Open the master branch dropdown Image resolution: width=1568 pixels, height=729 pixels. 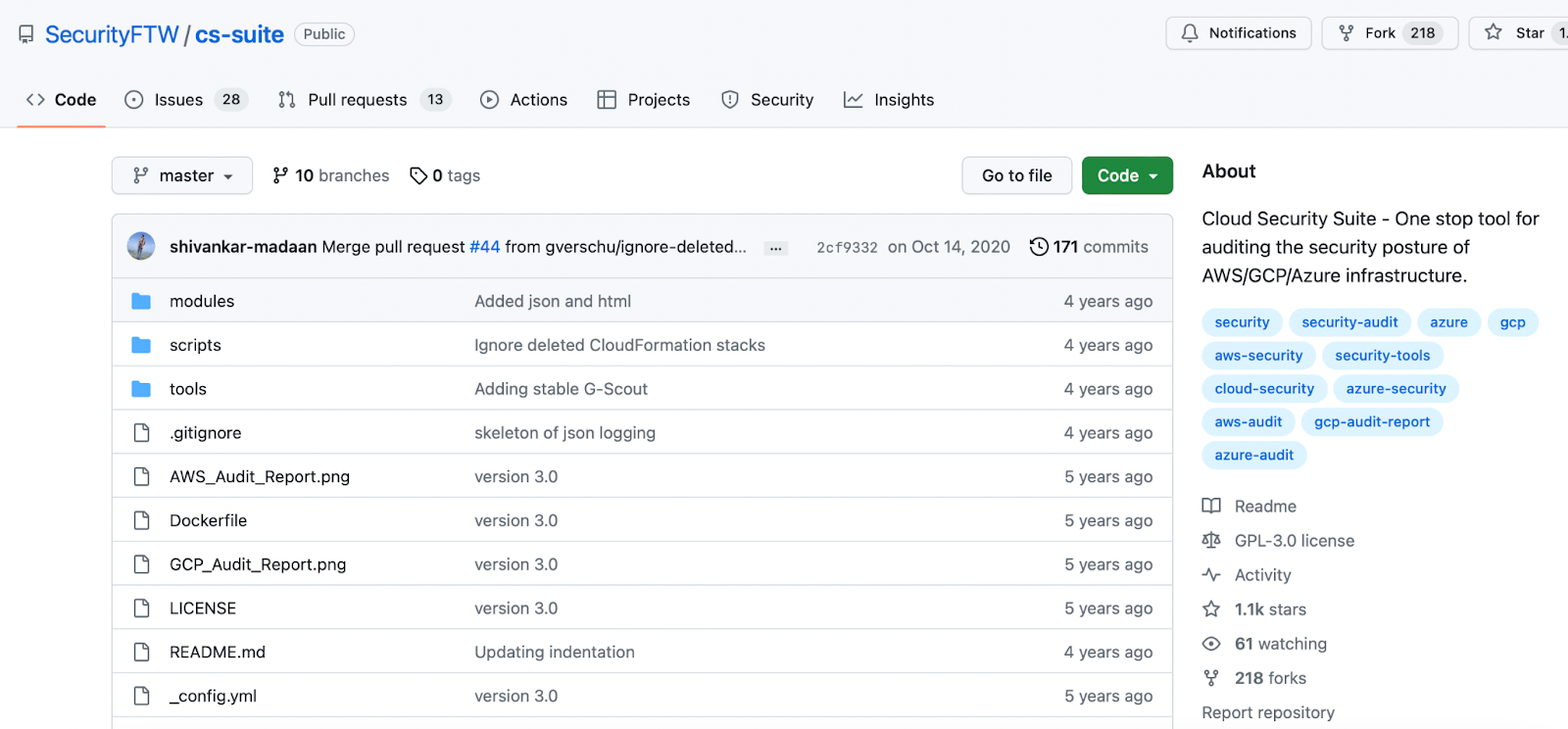182,175
